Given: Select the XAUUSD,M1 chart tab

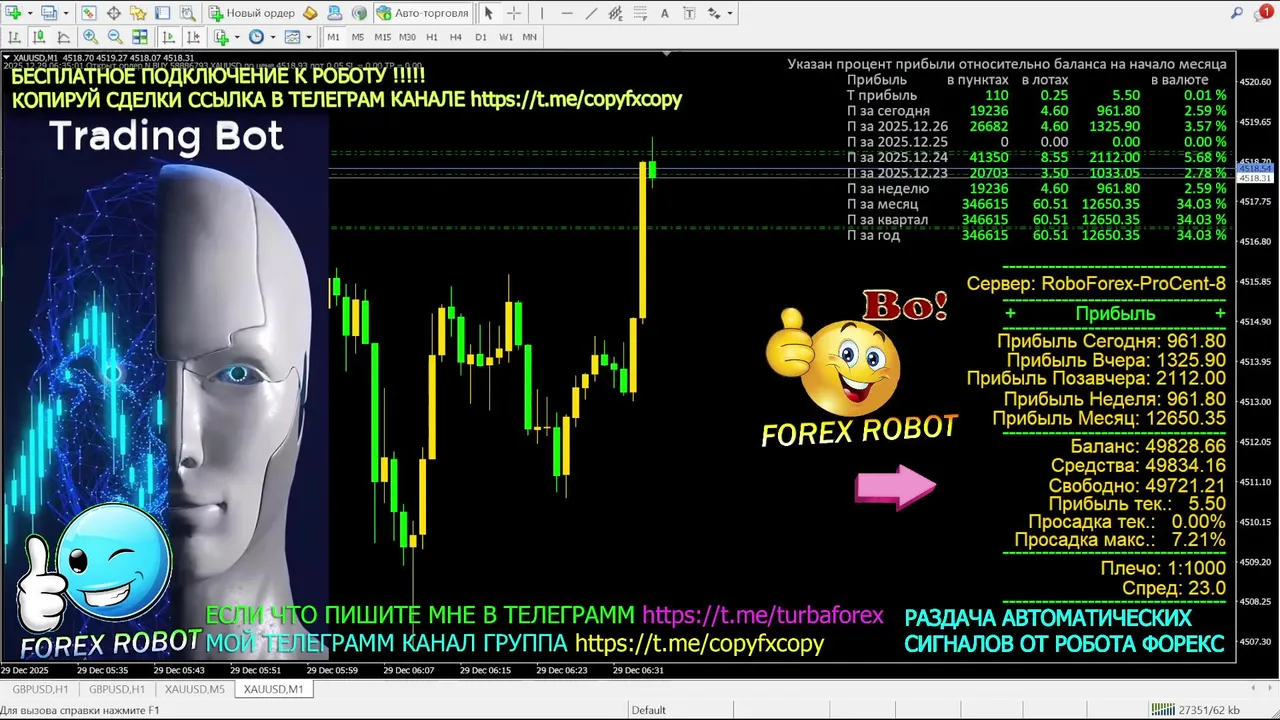Looking at the screenshot, I should coord(273,689).
